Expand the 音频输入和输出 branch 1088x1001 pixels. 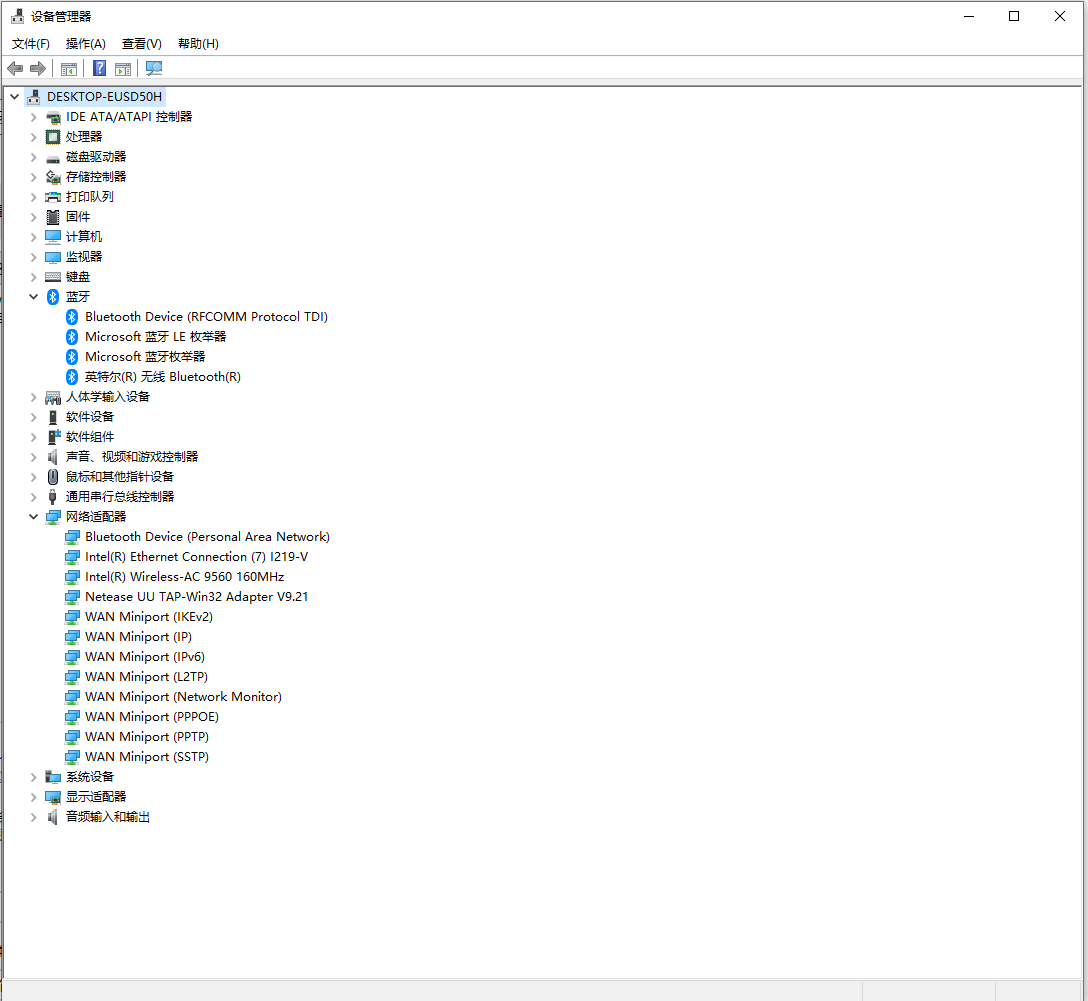pos(33,817)
